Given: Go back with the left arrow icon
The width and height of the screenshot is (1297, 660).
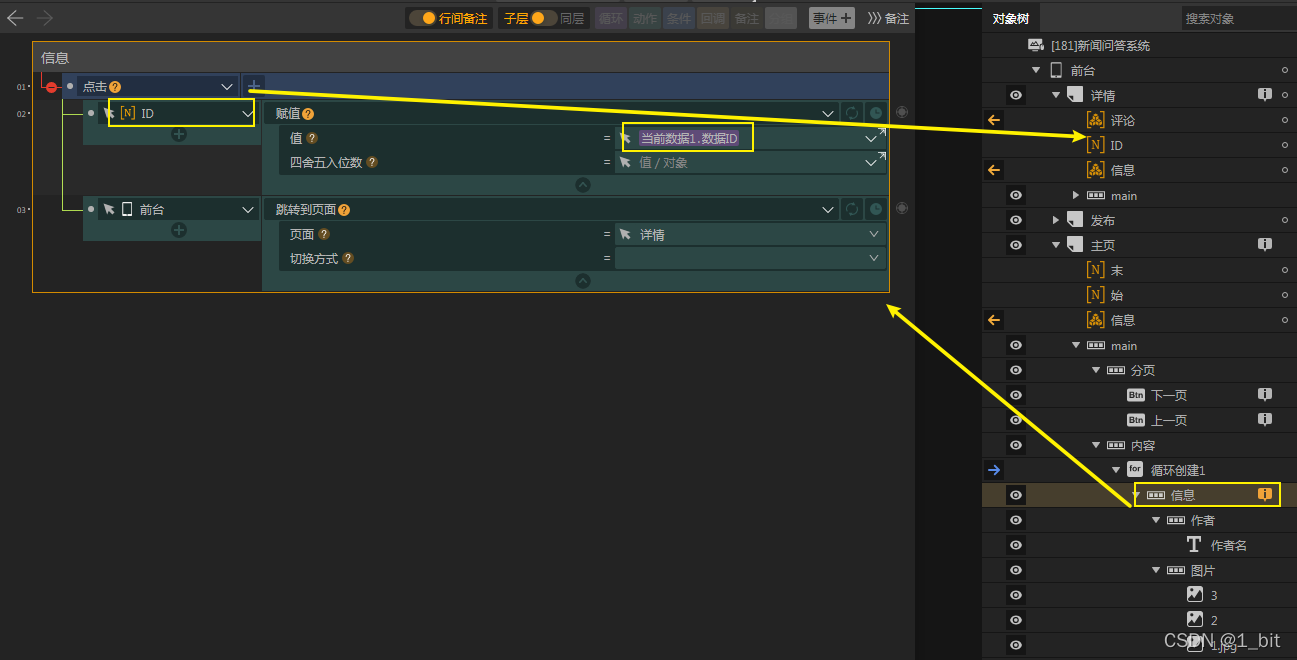Looking at the screenshot, I should click(x=15, y=18).
